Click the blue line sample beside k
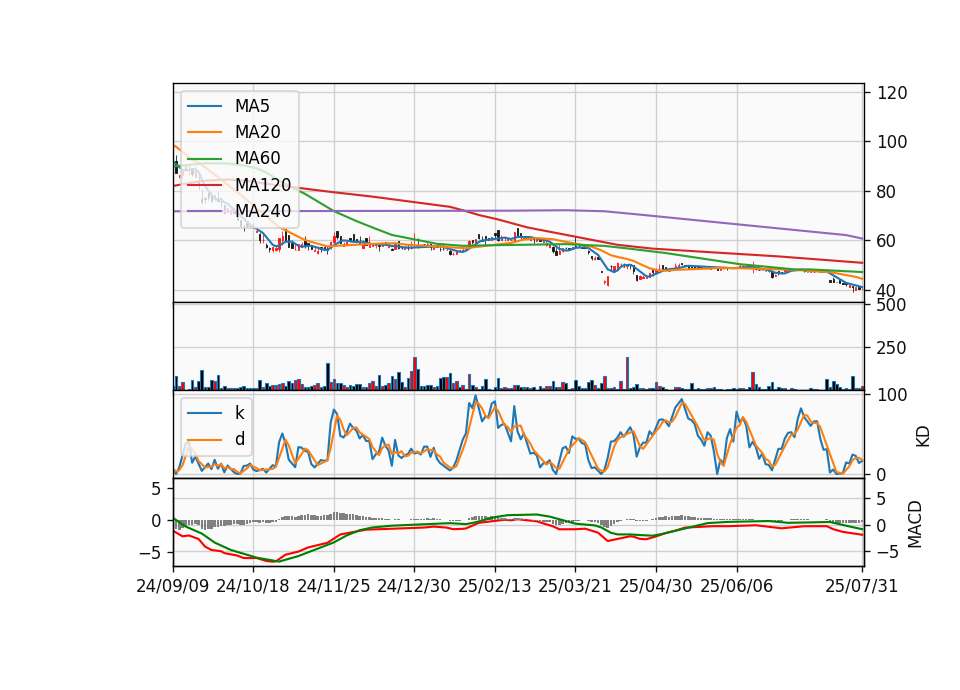Image resolution: width=960 pixels, height=690 pixels. pos(204,413)
